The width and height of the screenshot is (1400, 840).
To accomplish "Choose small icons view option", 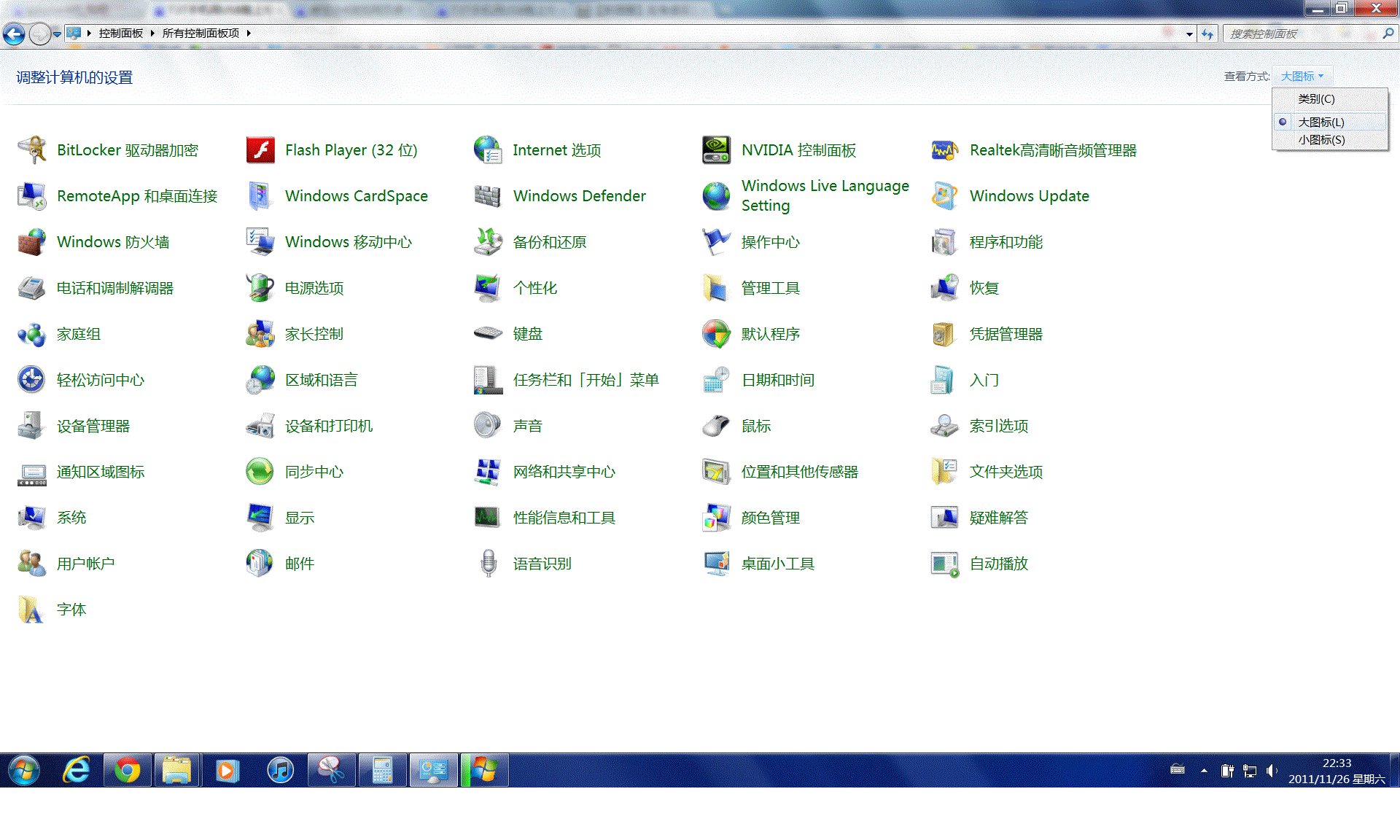I will pos(1321,139).
